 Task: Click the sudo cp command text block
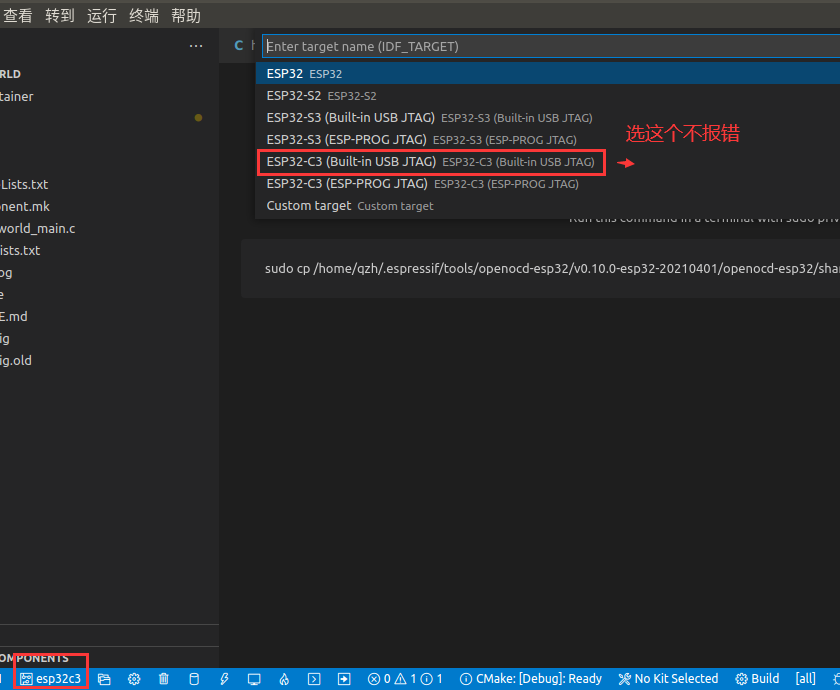click(x=541, y=268)
